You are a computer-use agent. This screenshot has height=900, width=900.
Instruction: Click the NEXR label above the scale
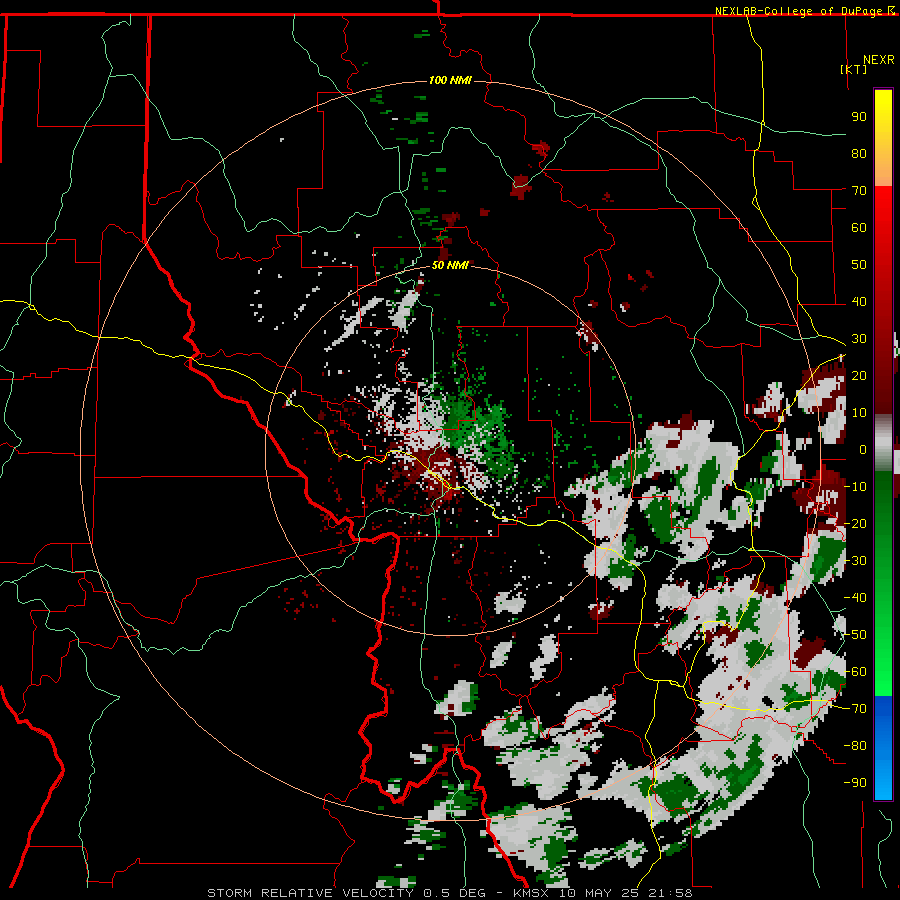click(x=879, y=60)
